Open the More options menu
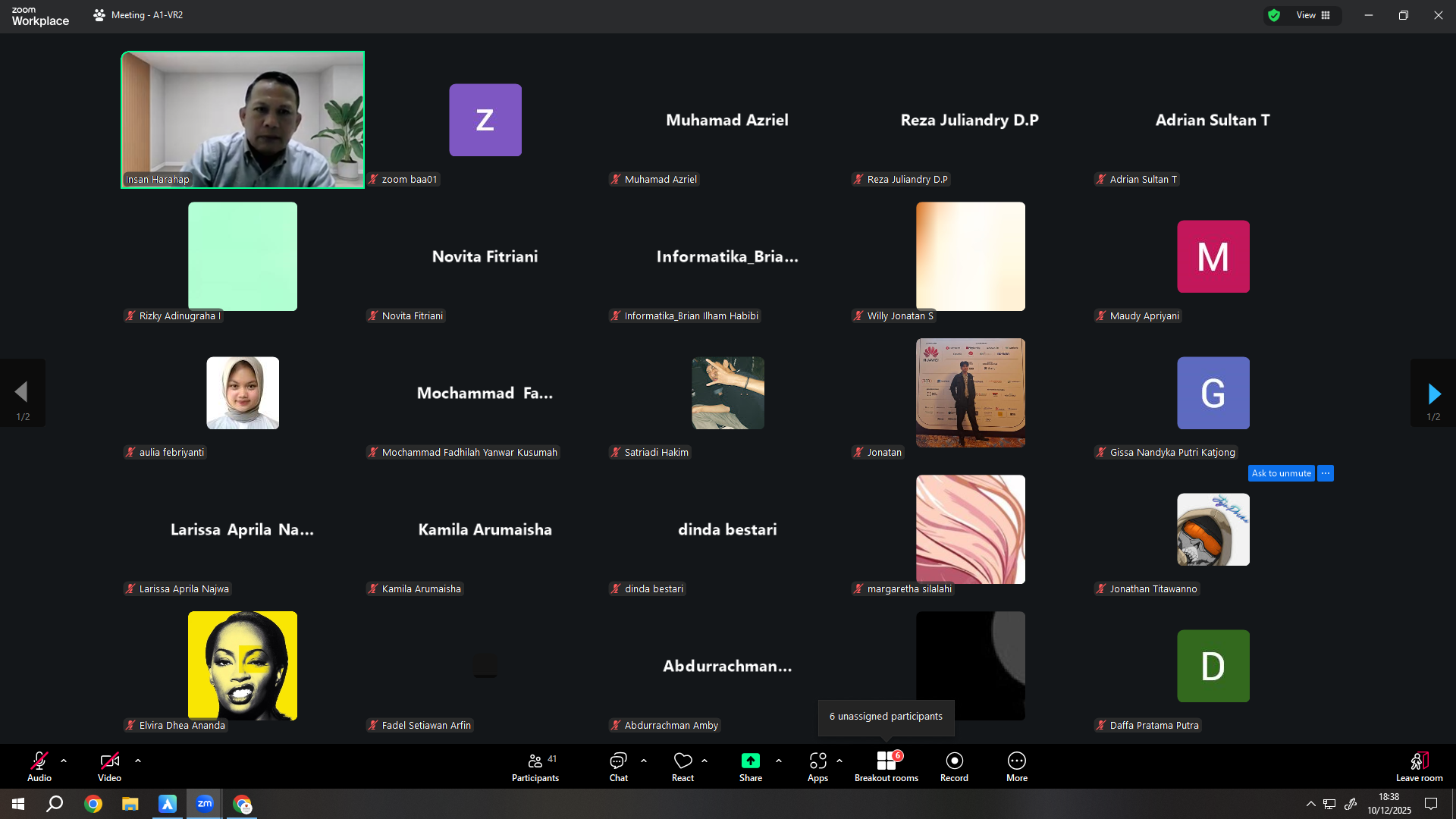The image size is (1456, 819). click(x=1017, y=766)
